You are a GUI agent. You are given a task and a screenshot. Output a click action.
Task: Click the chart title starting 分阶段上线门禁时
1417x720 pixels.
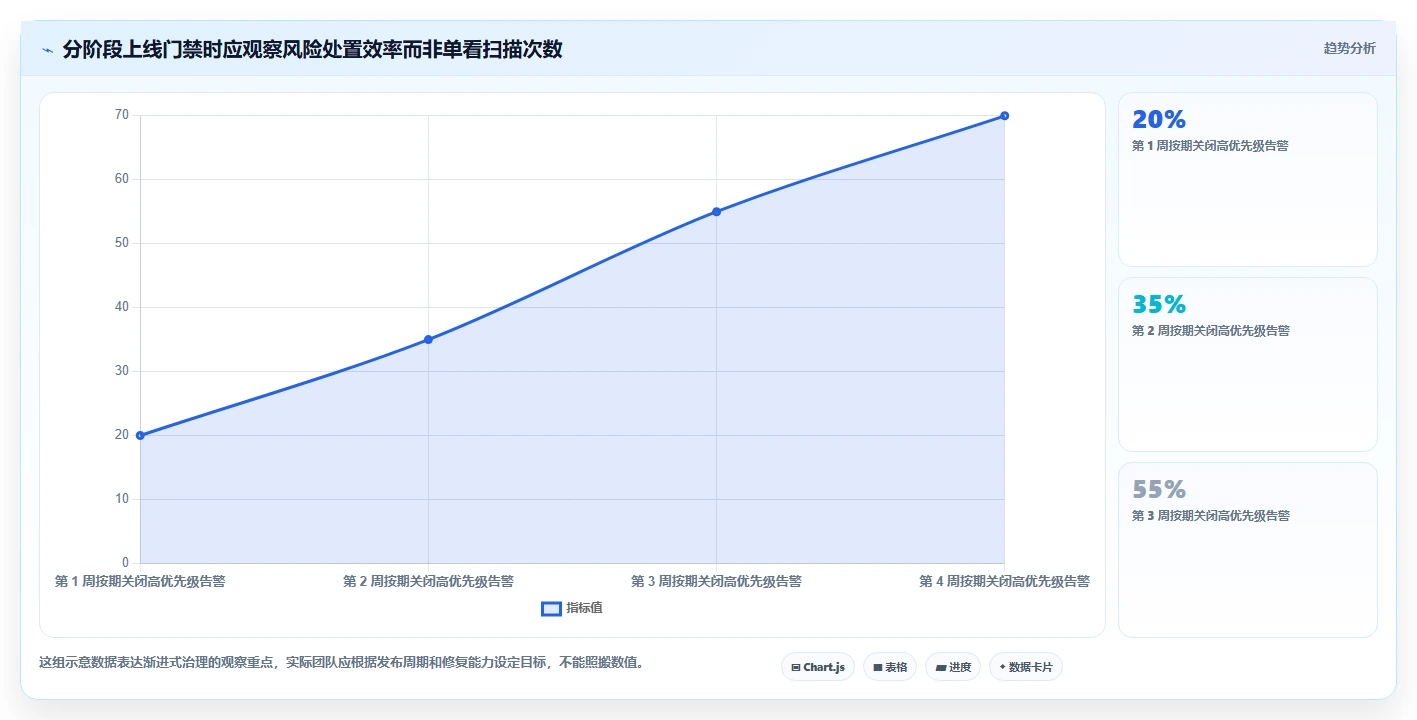click(312, 49)
